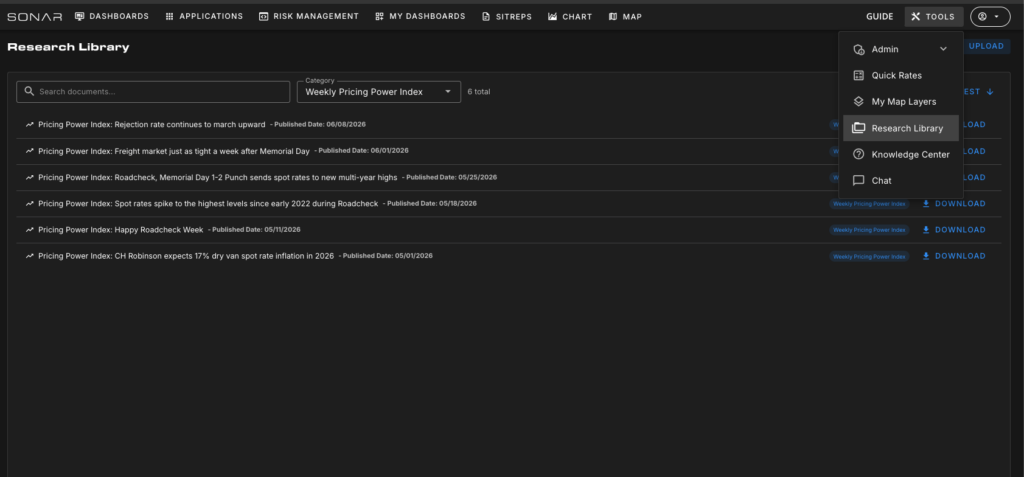This screenshot has height=477, width=1024.
Task: Open 'Rejection rate continues to march upward' document
Action: (152, 124)
